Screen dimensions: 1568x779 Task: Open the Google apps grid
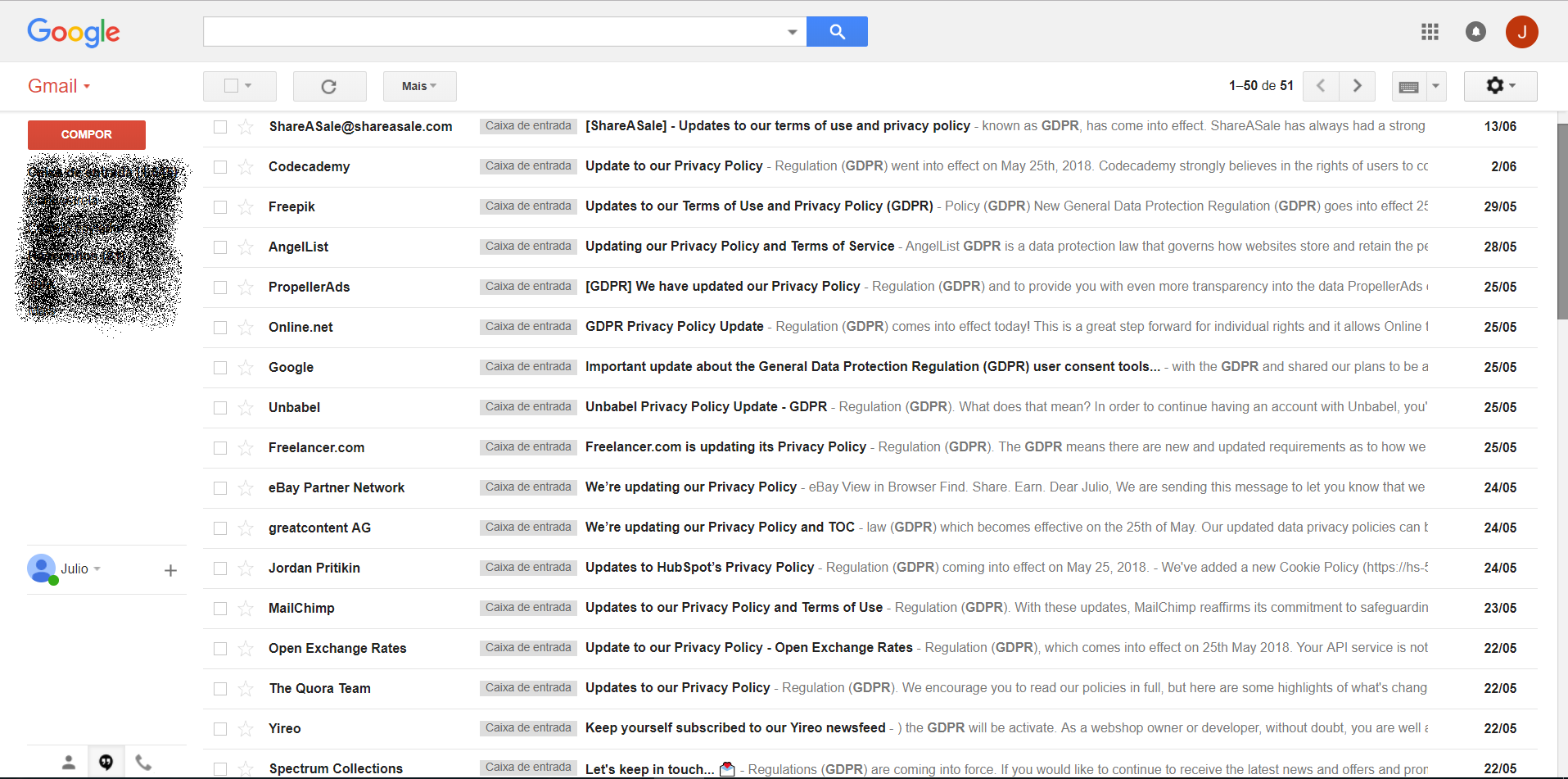point(1430,32)
